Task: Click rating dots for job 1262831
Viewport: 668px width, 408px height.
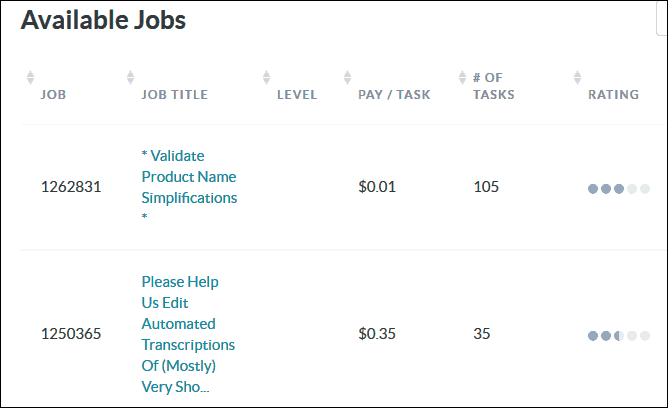Action: coord(619,189)
